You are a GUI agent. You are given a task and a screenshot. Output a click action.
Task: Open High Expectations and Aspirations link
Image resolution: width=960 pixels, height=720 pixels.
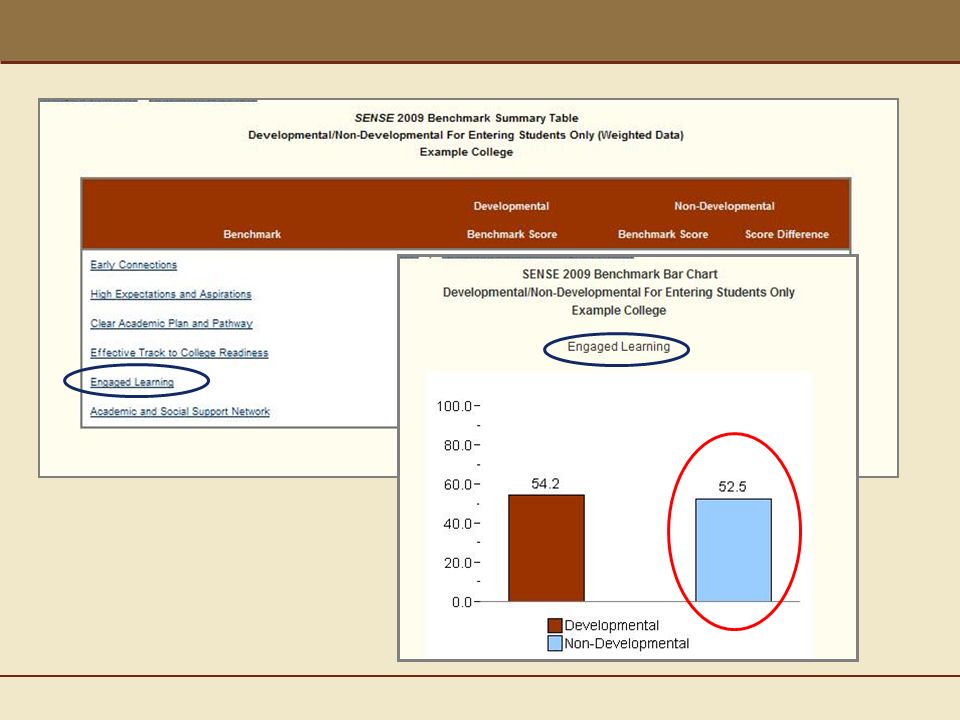pyautogui.click(x=171, y=294)
